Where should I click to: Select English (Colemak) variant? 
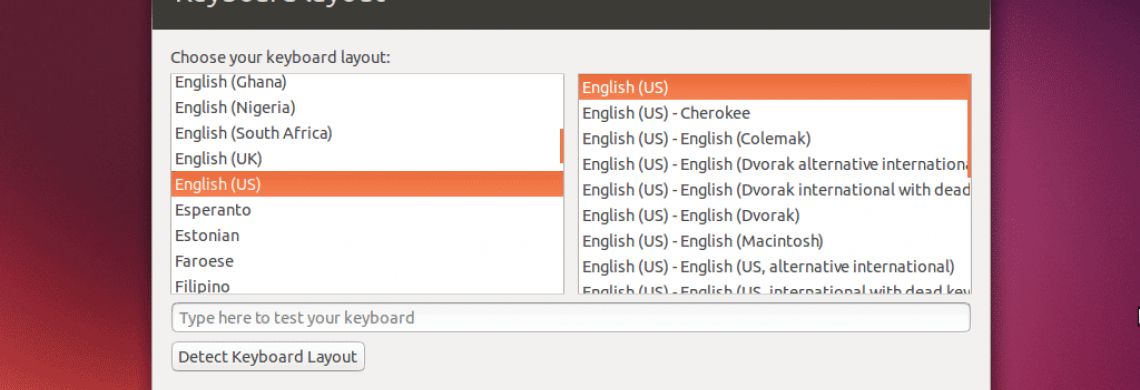[x=774, y=138]
